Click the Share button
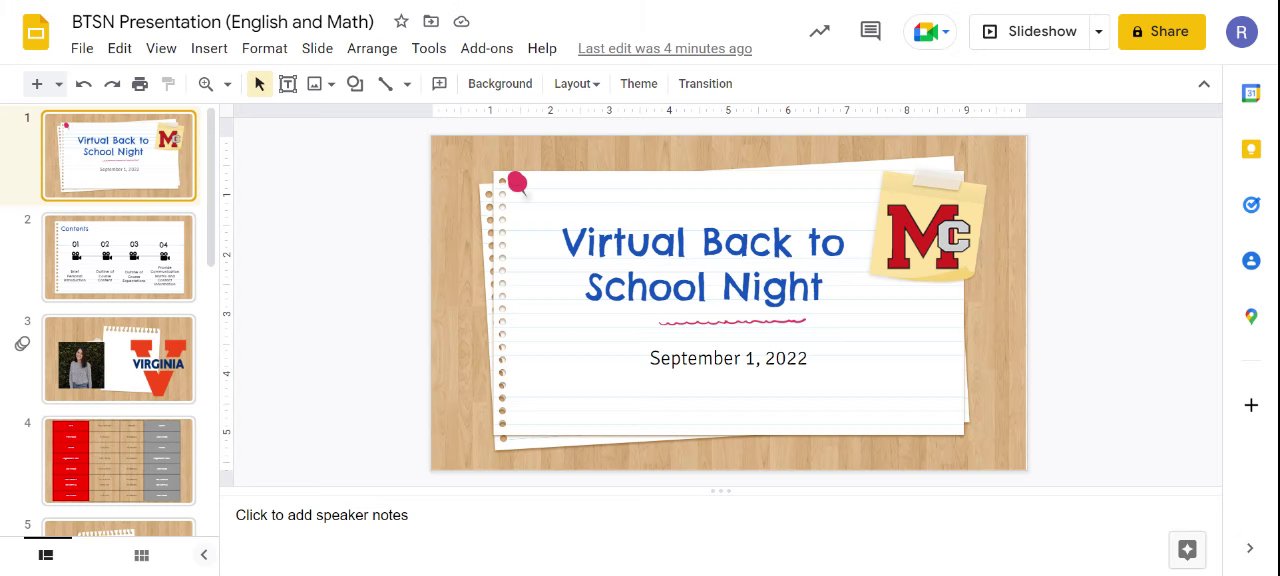Image resolution: width=1280 pixels, height=576 pixels. pos(1162,32)
